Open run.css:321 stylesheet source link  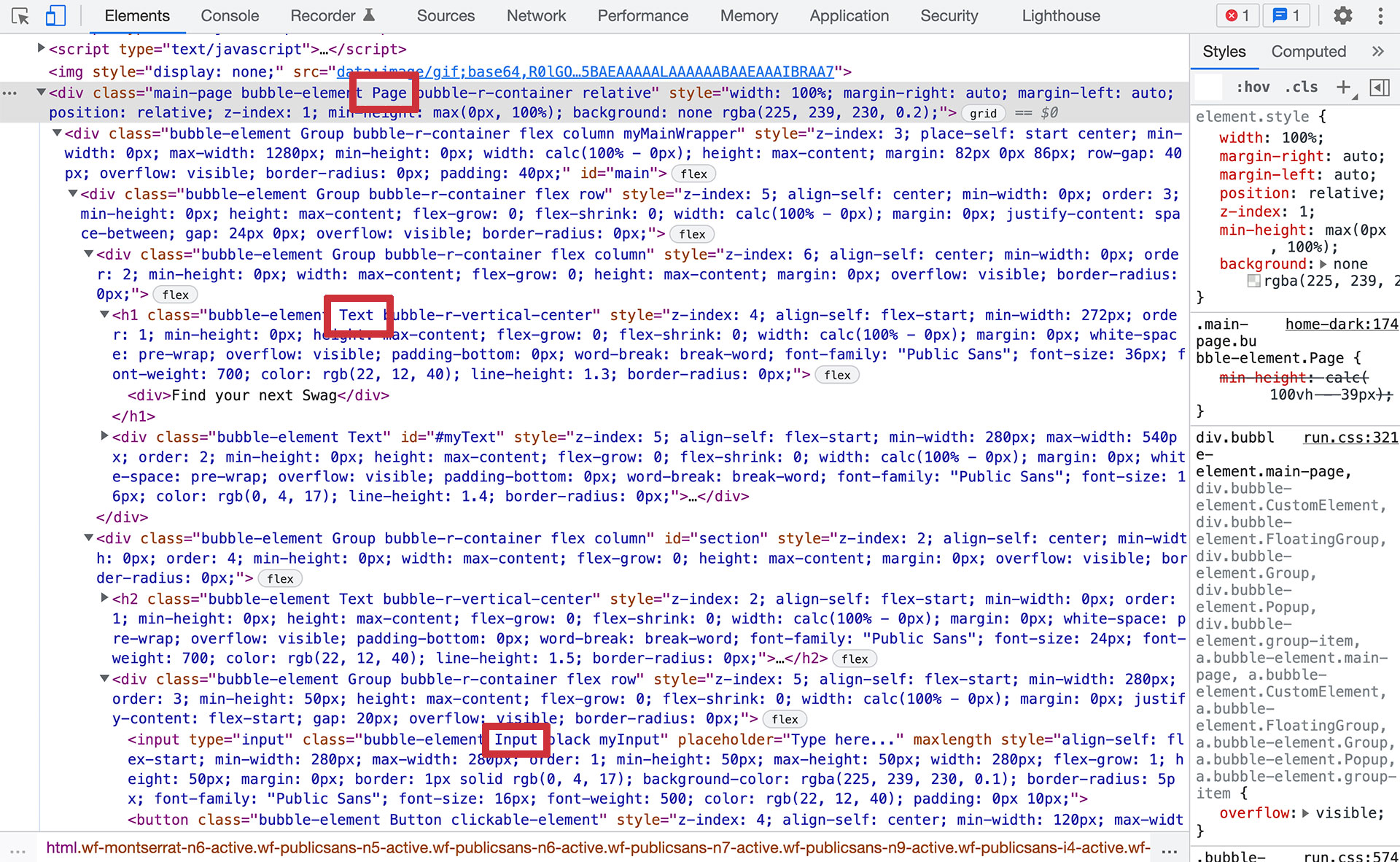(x=1350, y=438)
